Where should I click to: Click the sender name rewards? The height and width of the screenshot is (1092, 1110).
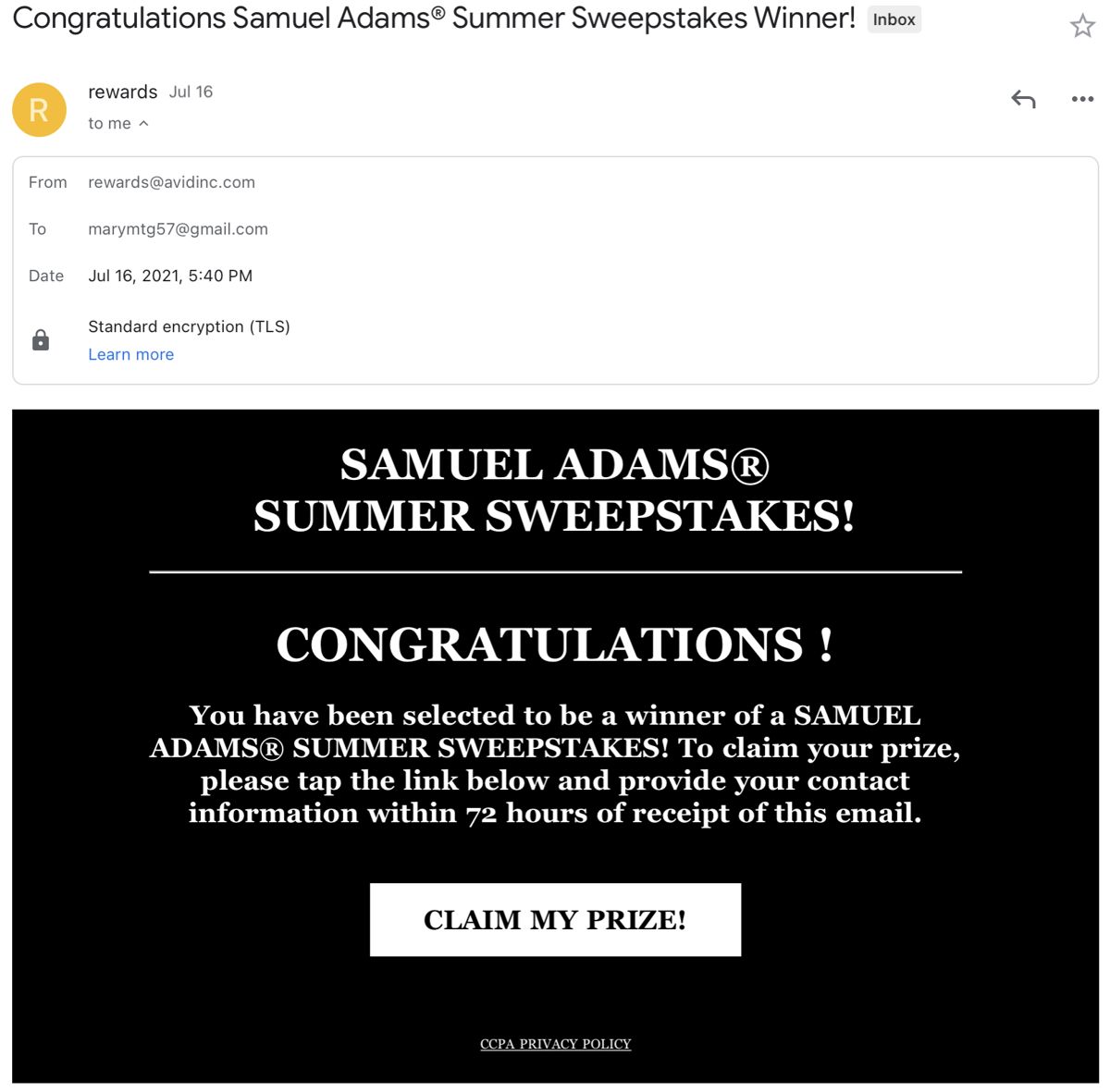pos(122,92)
